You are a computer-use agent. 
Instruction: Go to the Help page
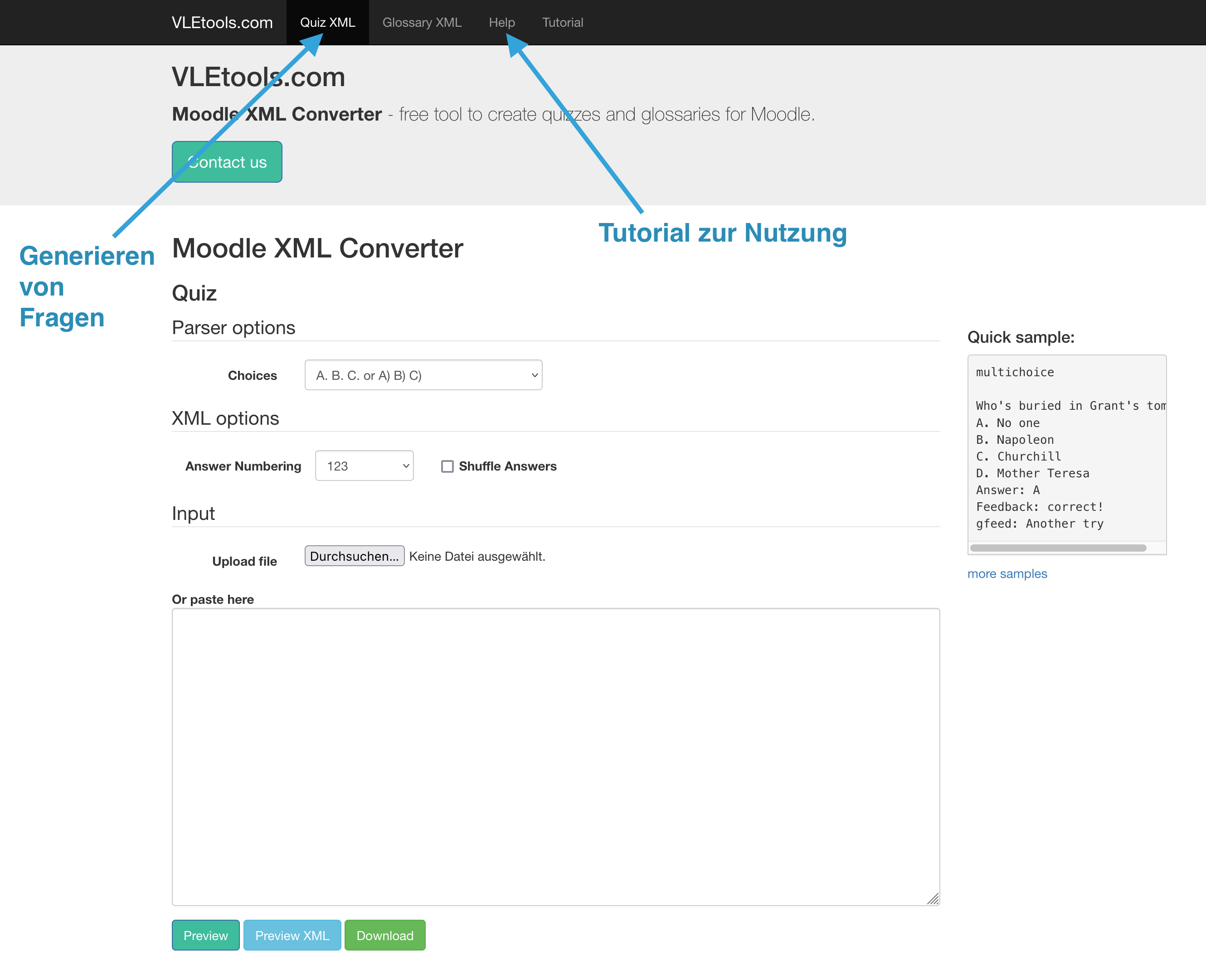click(501, 23)
